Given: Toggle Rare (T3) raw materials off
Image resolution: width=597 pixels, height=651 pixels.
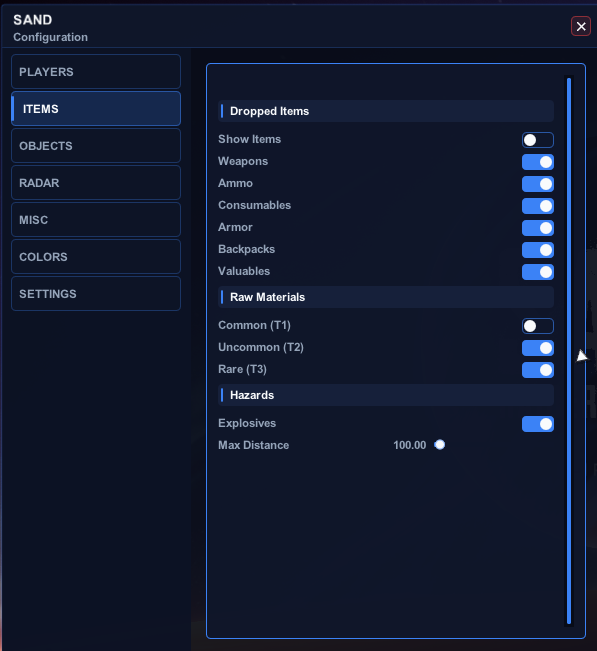Looking at the screenshot, I should (538, 370).
